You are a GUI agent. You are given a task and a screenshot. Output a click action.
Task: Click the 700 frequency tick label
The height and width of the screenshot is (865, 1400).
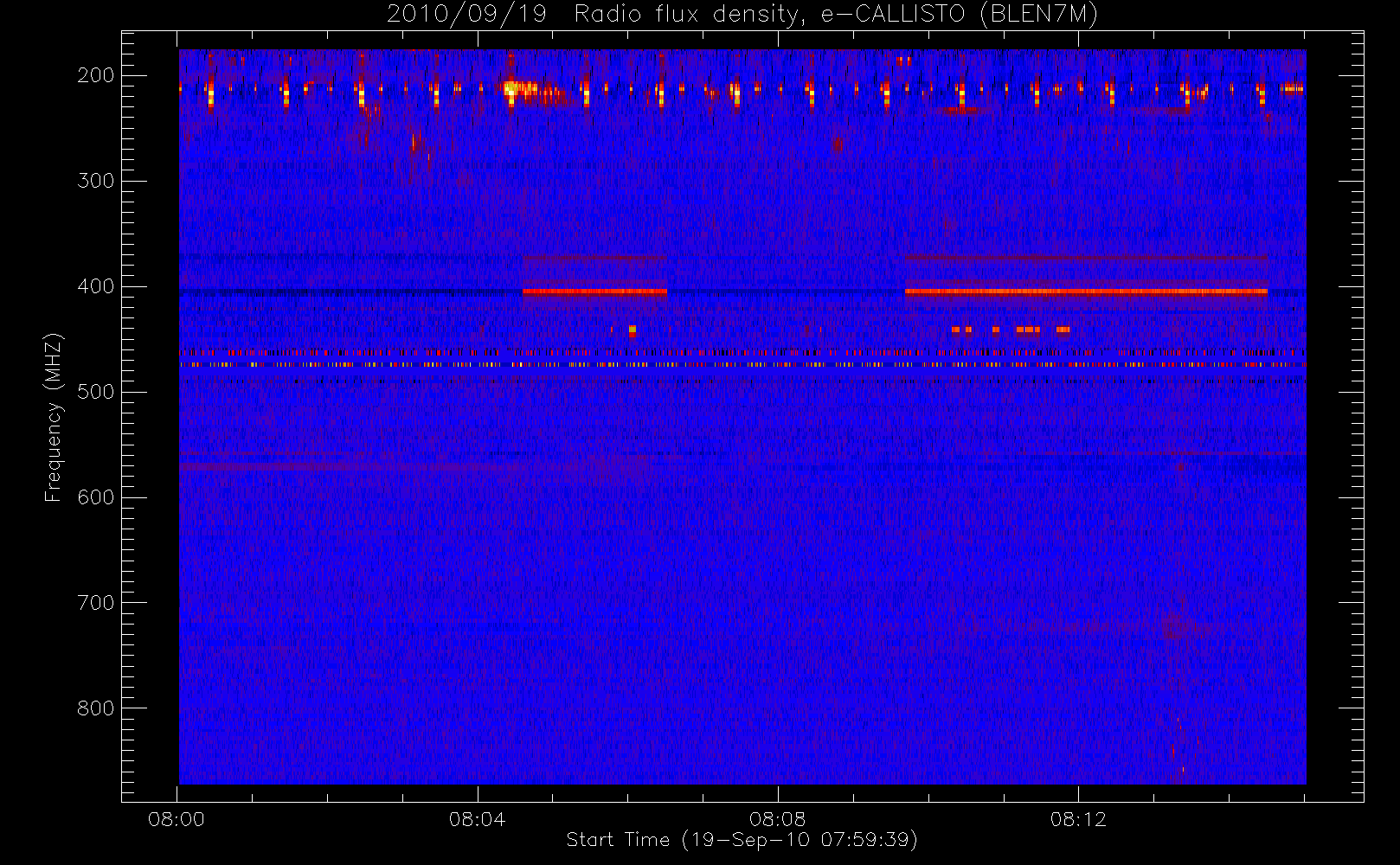[96, 603]
